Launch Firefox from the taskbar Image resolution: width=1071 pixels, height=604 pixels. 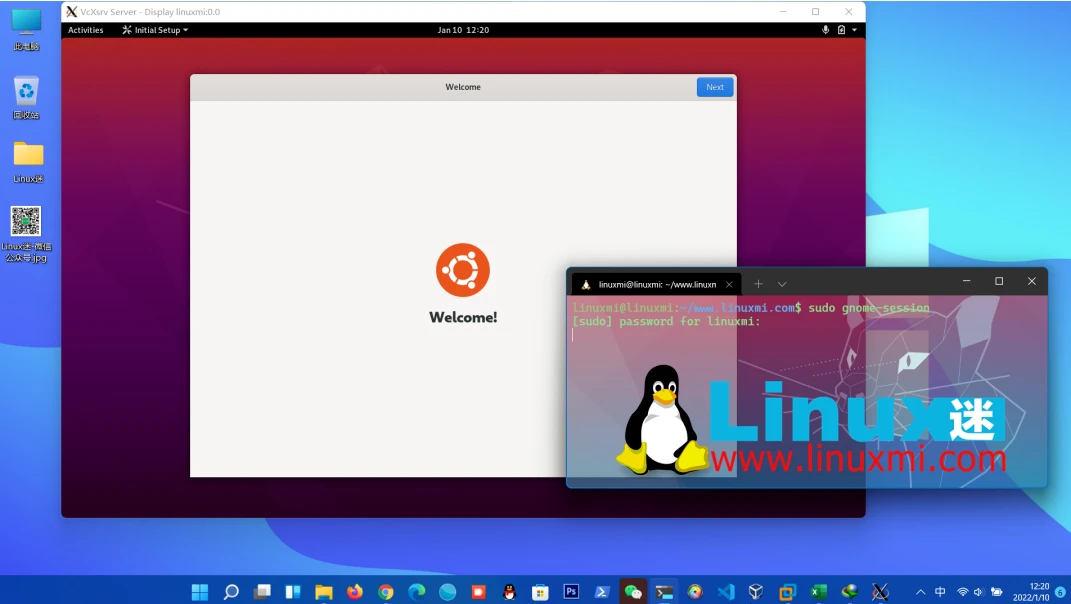click(x=354, y=592)
